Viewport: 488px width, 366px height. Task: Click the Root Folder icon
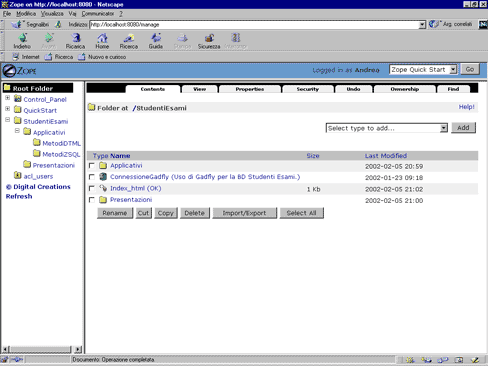click(7, 88)
